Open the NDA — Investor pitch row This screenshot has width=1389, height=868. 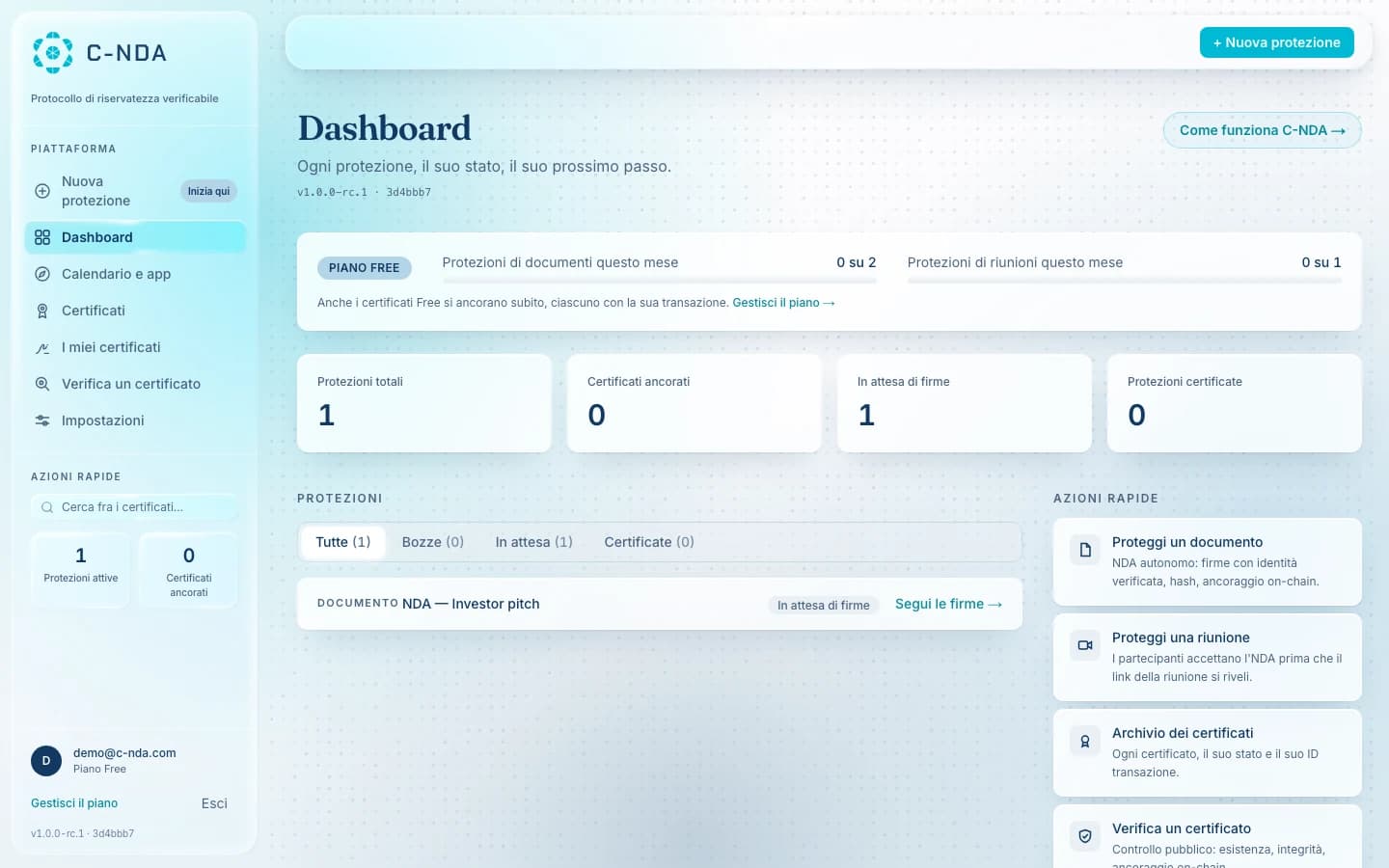pos(660,604)
